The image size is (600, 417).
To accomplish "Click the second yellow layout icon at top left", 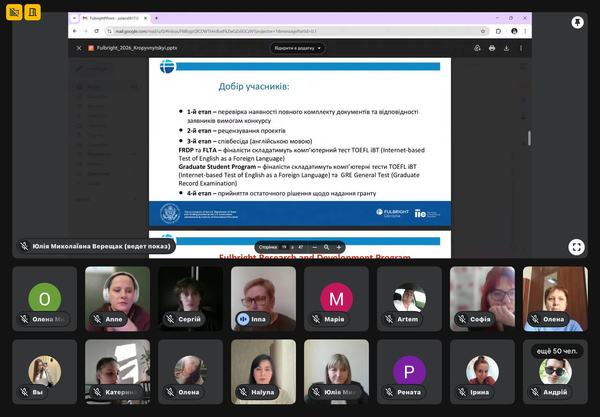I will (x=33, y=13).
